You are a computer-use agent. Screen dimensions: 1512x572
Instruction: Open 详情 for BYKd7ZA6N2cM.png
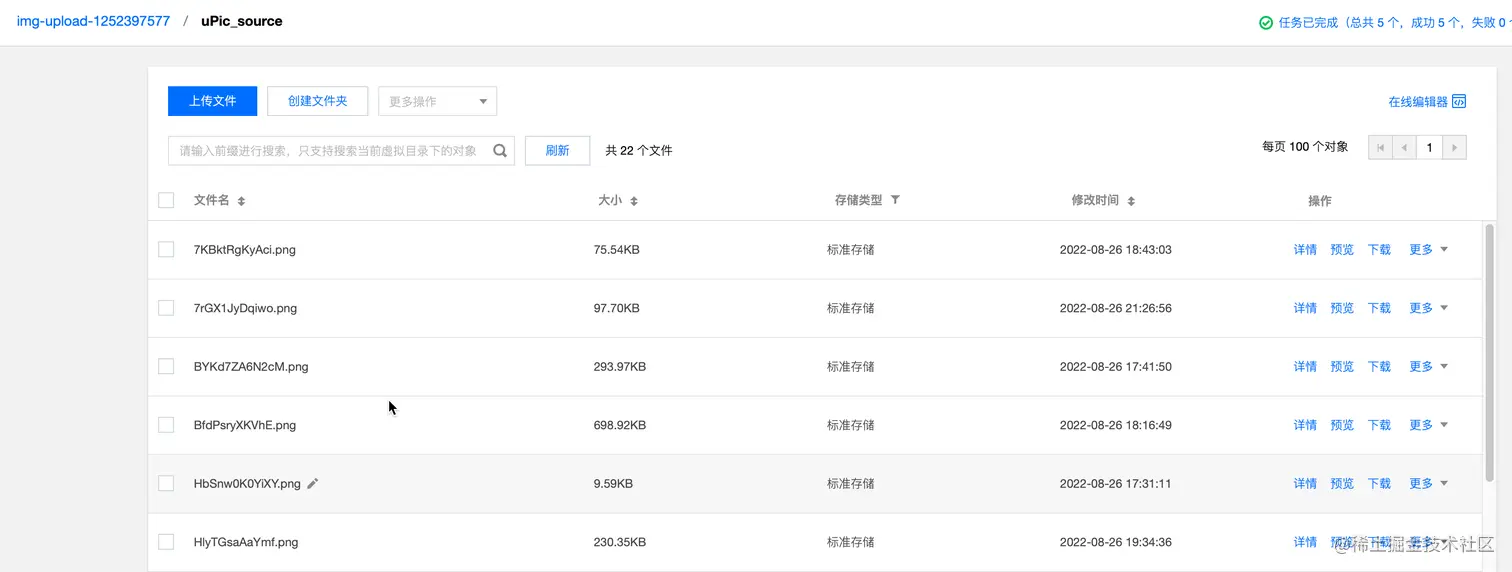coord(1305,366)
